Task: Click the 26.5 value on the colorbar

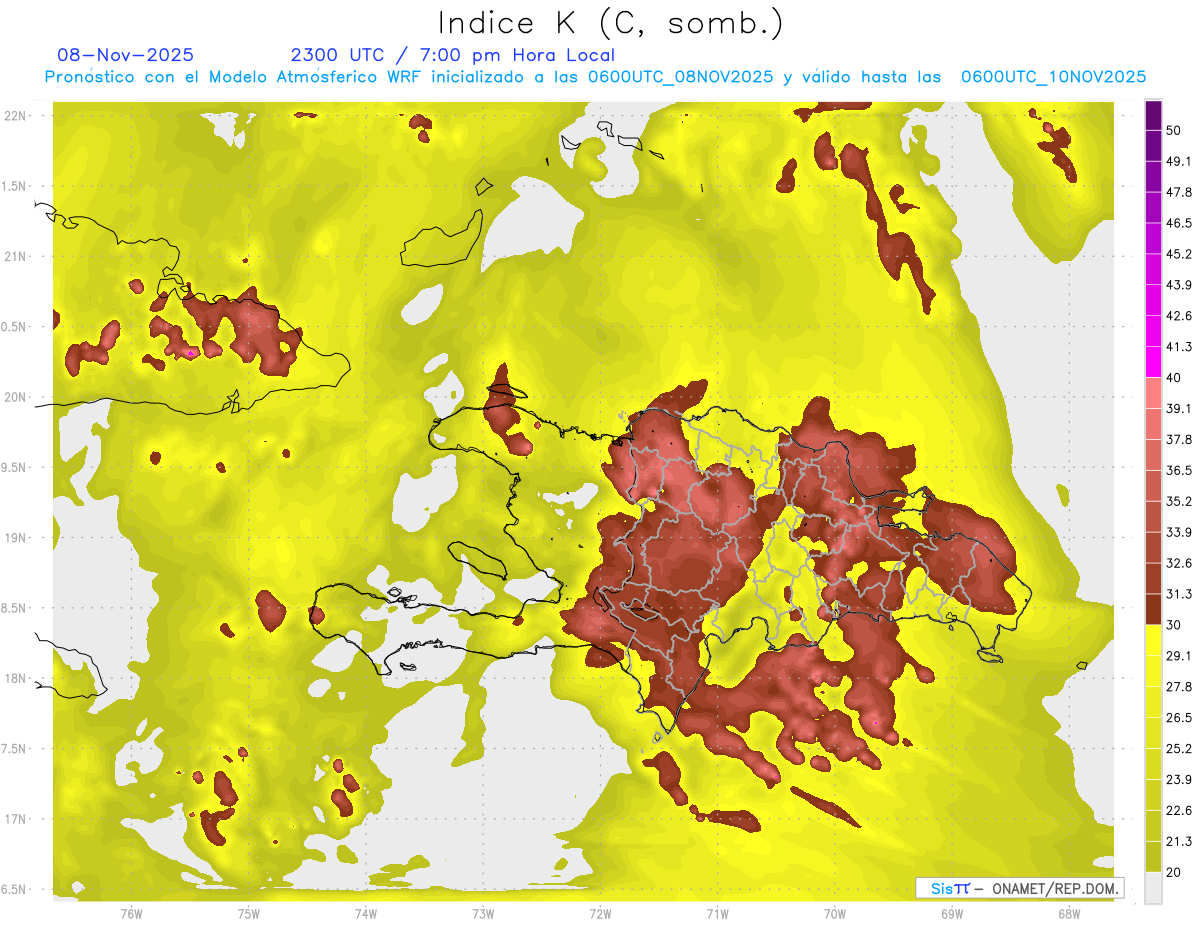Action: tap(1179, 718)
